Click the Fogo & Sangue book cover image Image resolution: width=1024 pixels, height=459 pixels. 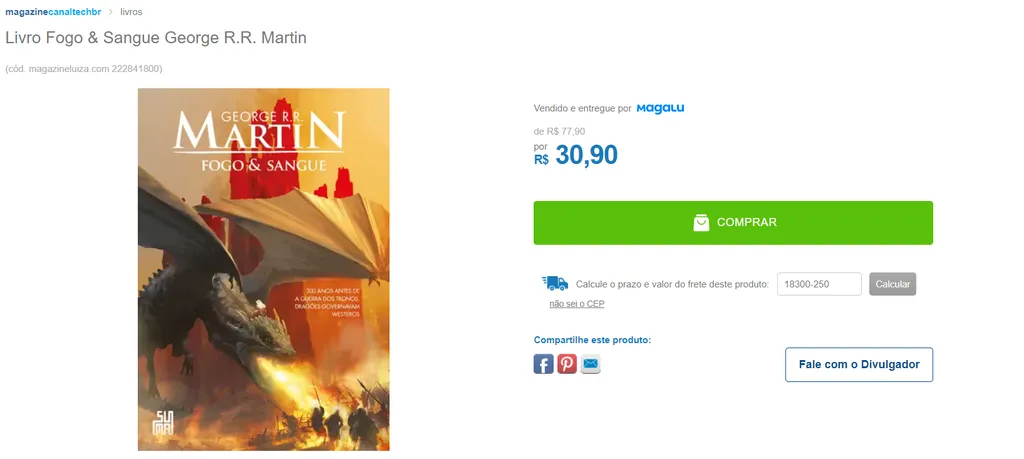pos(263,269)
